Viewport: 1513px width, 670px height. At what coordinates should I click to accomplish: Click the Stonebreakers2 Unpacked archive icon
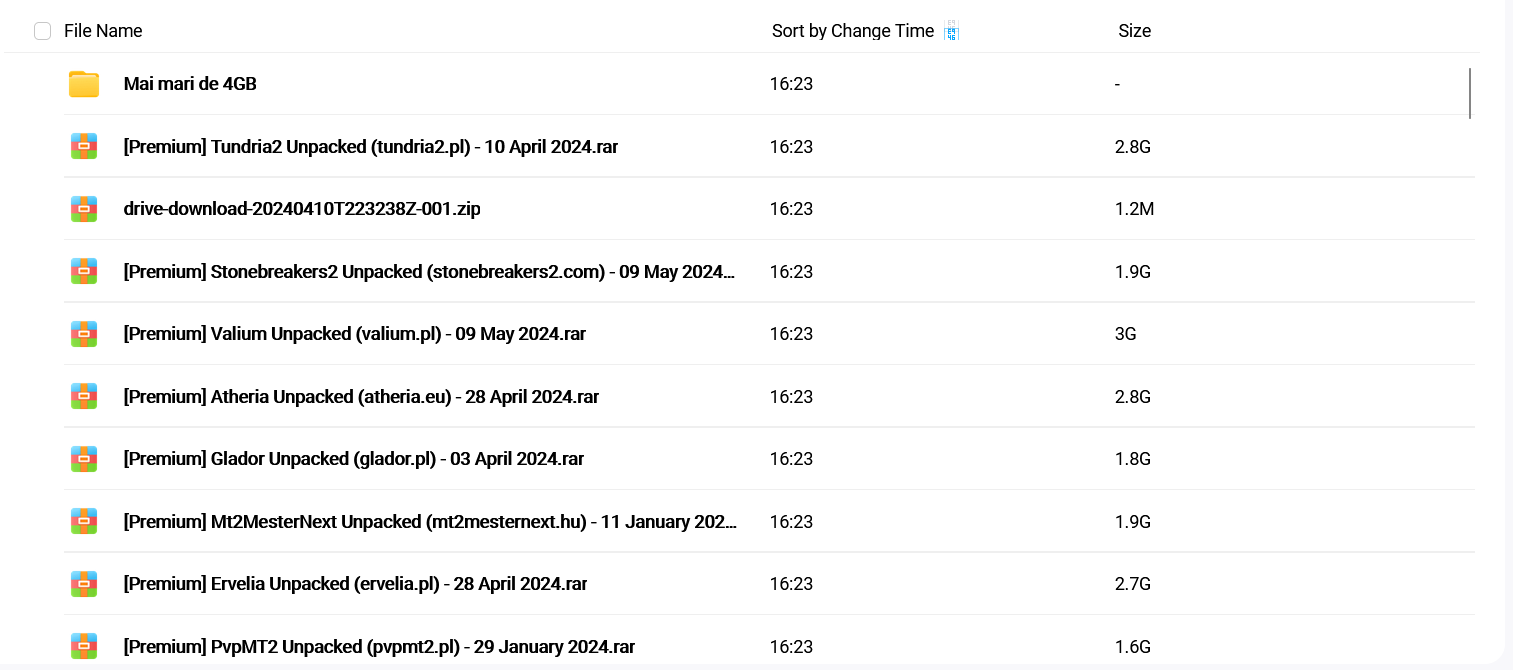pyautogui.click(x=84, y=272)
